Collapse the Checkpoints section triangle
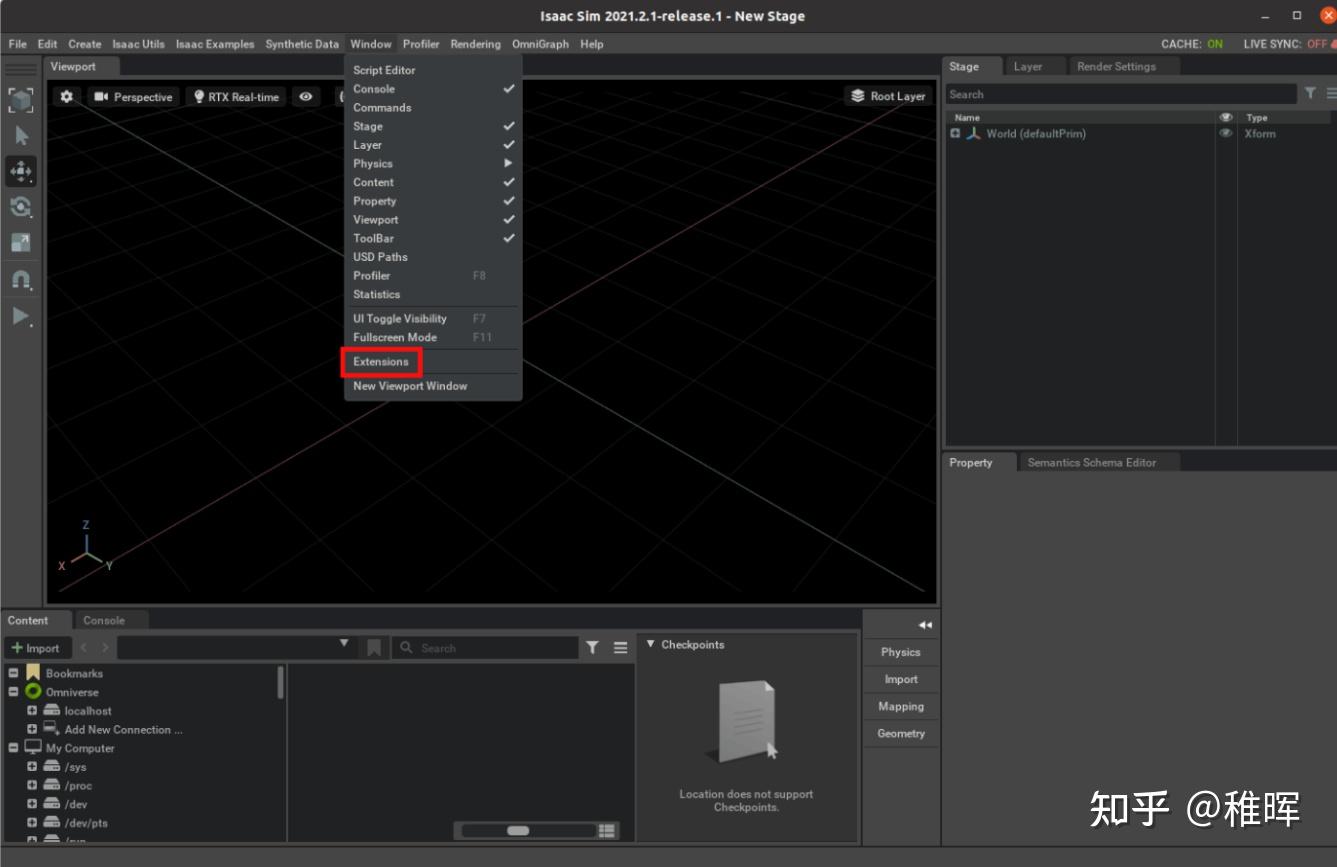This screenshot has width=1337, height=867. point(651,645)
